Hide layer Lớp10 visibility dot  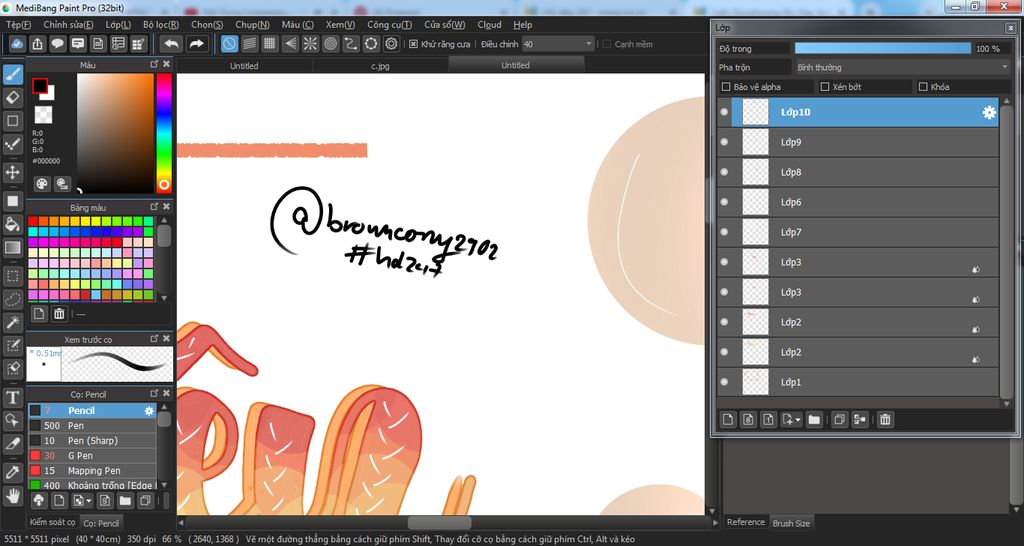(724, 112)
